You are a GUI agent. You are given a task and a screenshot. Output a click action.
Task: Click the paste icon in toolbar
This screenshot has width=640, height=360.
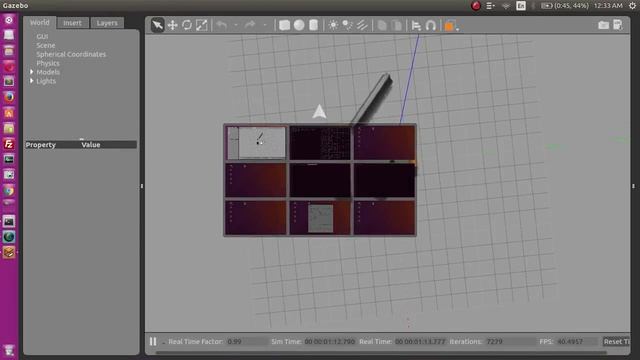tap(396, 25)
